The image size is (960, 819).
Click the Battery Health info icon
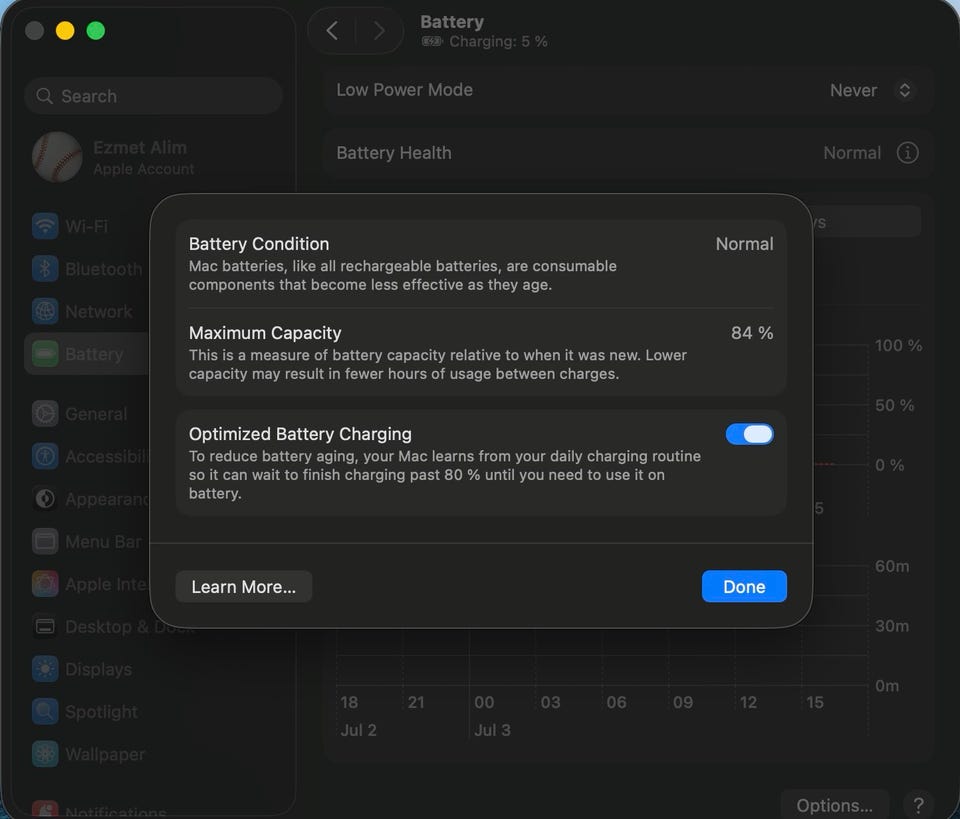(x=907, y=152)
